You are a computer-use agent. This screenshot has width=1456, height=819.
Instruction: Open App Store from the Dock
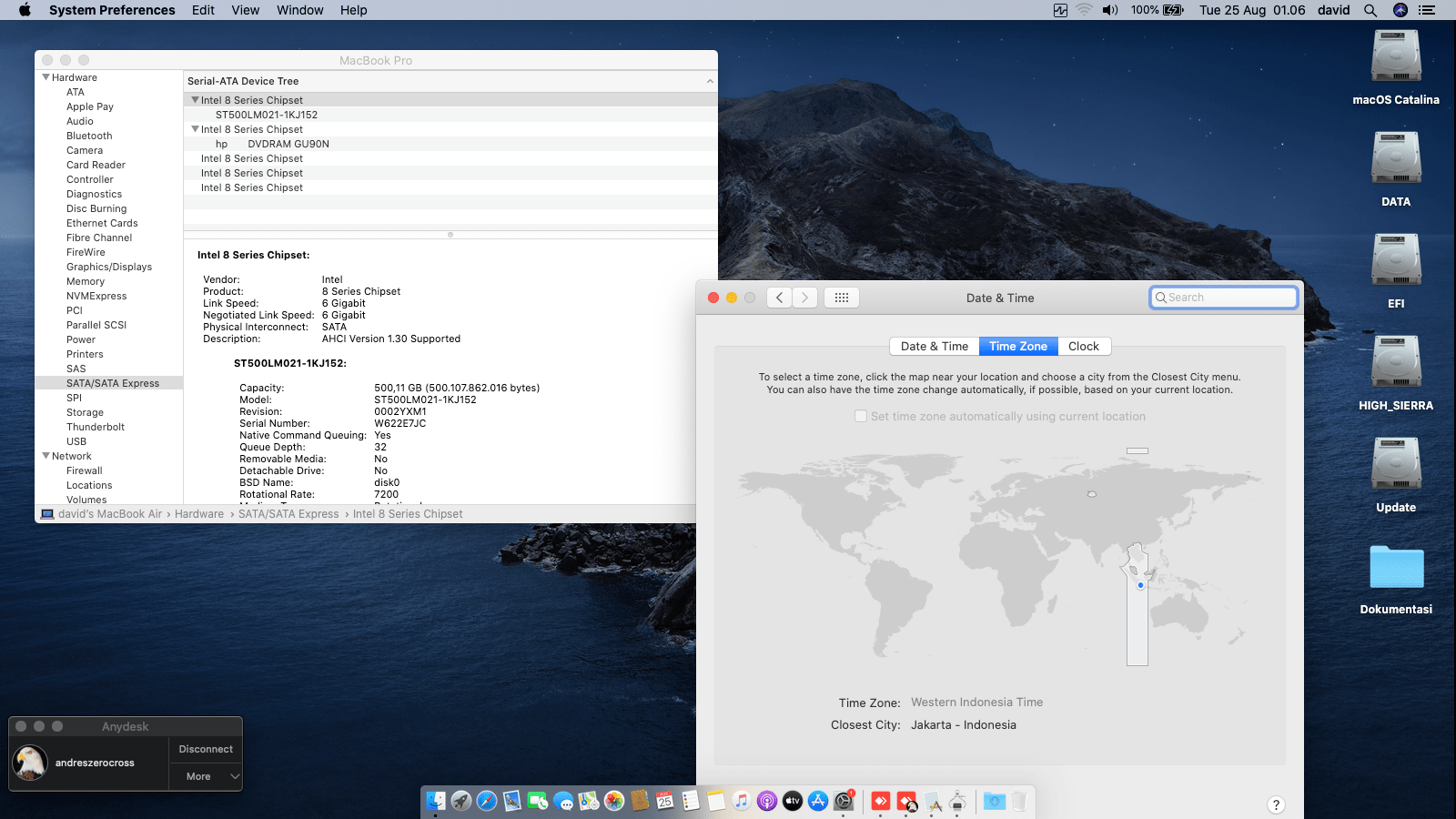pos(818,801)
